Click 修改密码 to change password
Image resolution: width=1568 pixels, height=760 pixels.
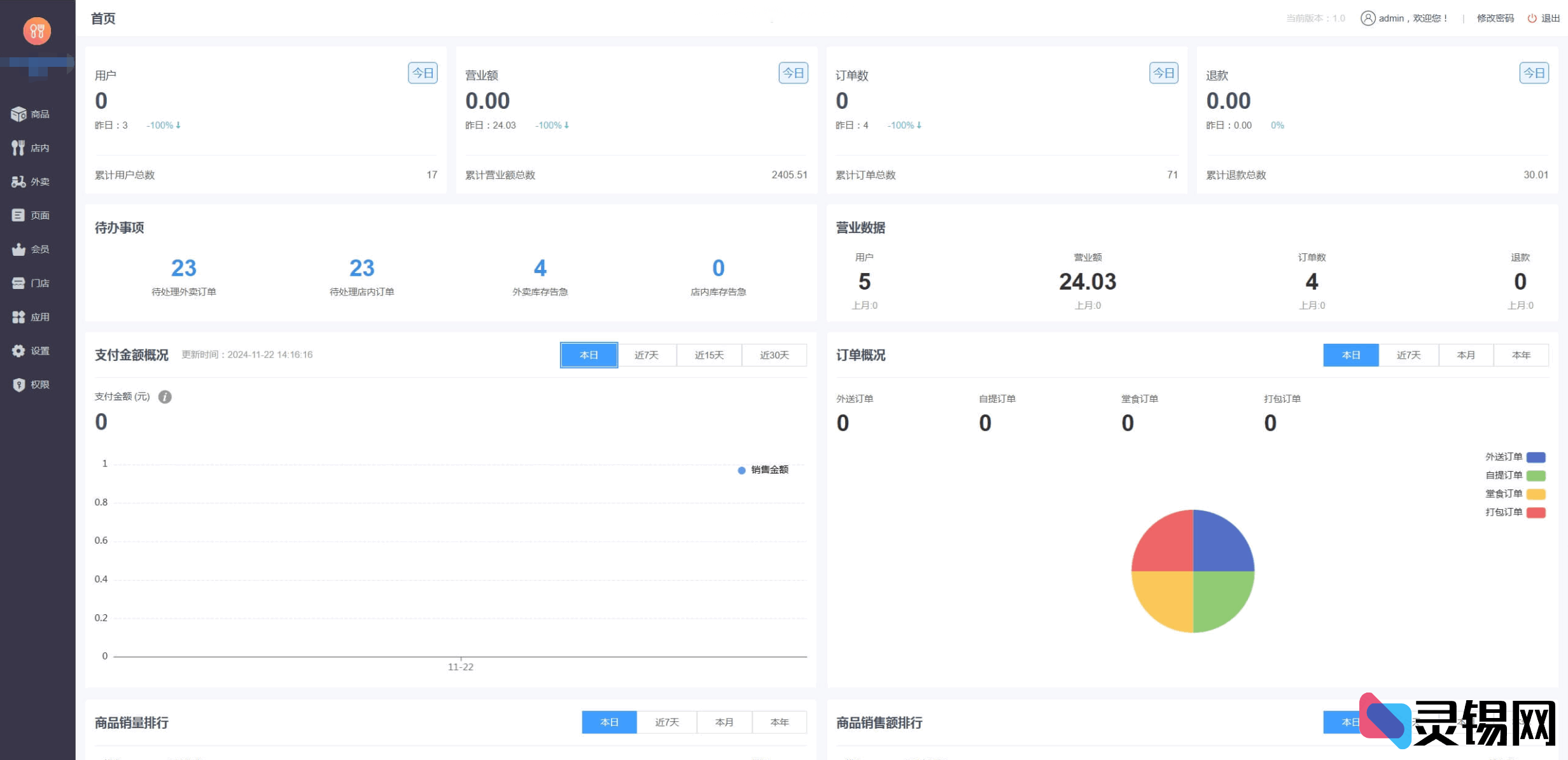tap(1495, 18)
